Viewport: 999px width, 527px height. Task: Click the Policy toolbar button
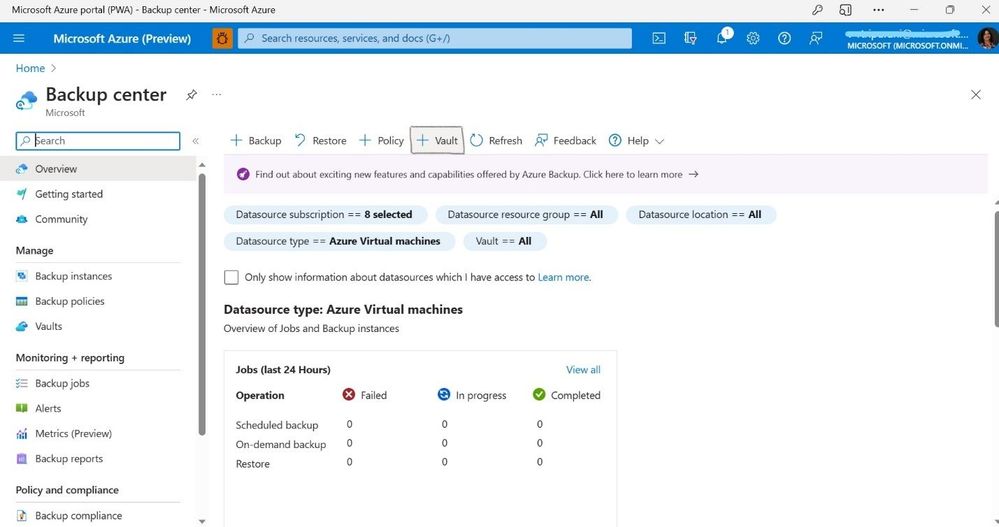(x=381, y=140)
